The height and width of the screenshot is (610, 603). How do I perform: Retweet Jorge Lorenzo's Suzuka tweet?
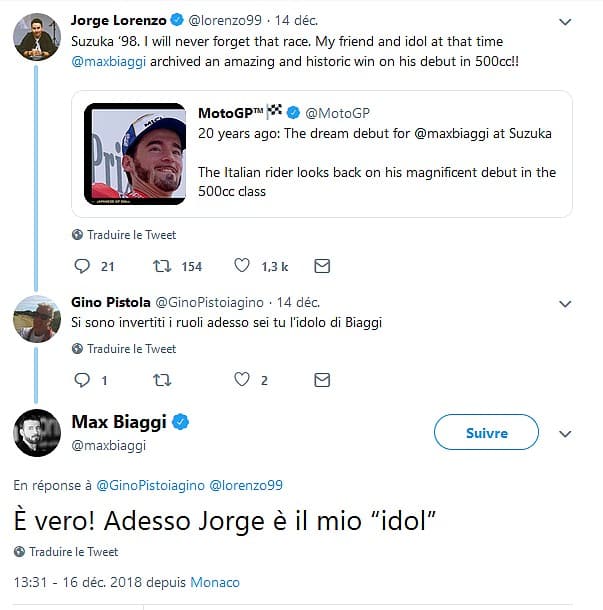tap(162, 266)
